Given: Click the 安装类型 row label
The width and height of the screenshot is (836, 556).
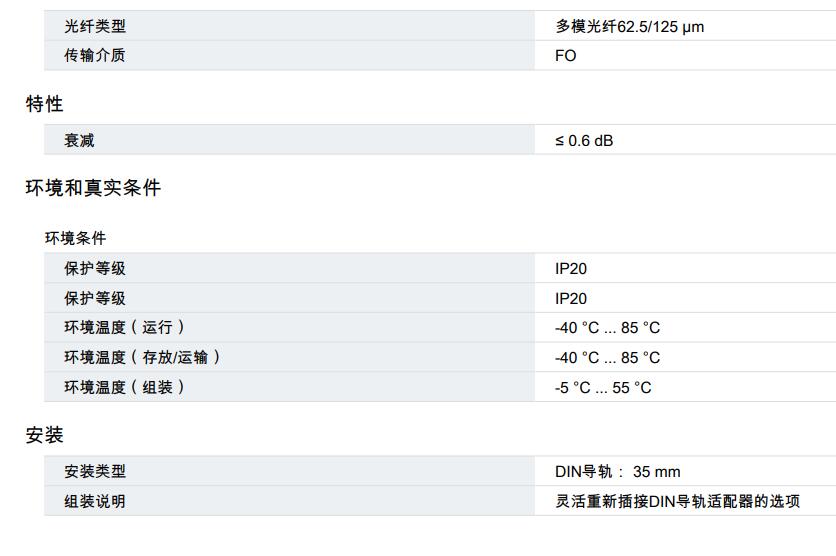Looking at the screenshot, I should (x=95, y=472).
